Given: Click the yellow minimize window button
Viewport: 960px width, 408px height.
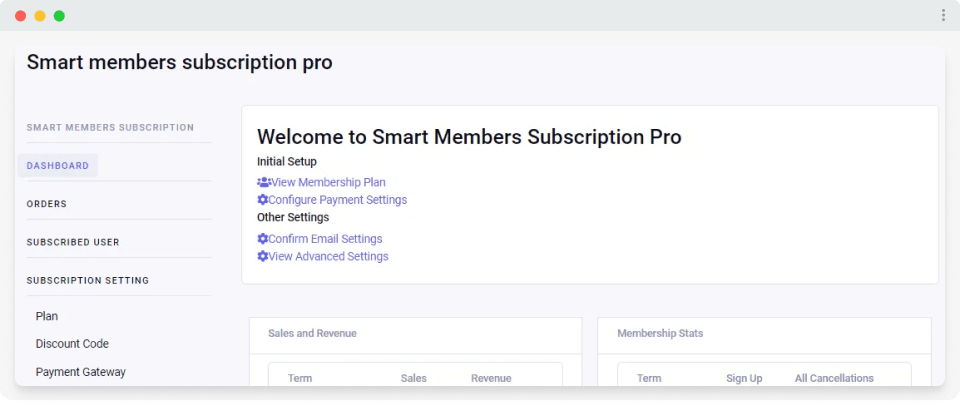Looking at the screenshot, I should pyautogui.click(x=40, y=16).
